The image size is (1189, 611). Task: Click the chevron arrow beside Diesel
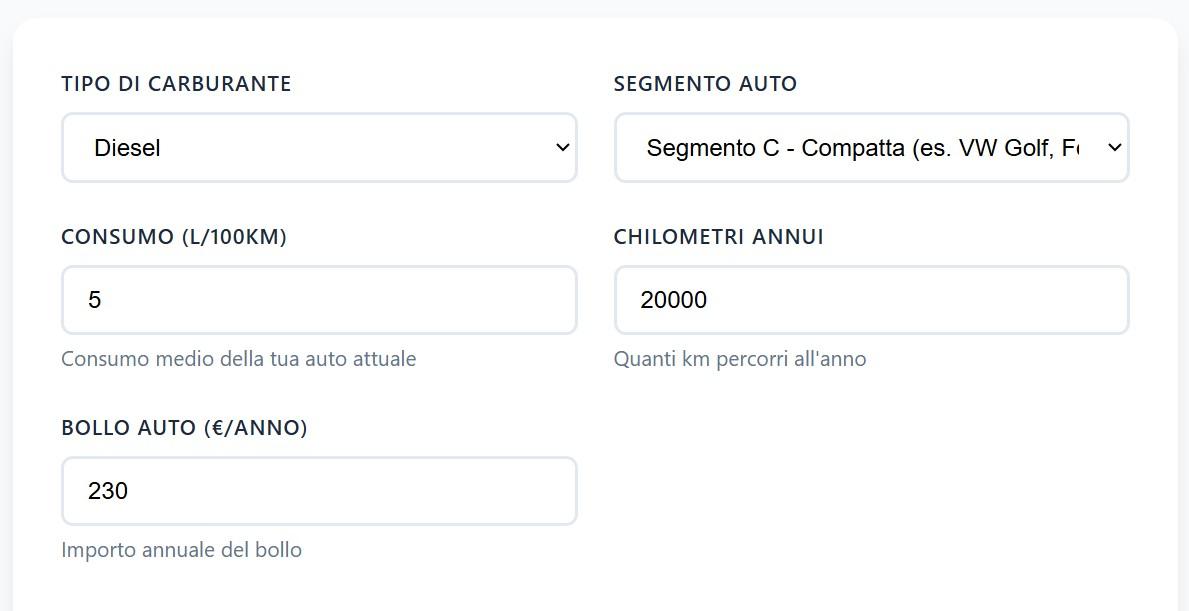pyautogui.click(x=562, y=148)
